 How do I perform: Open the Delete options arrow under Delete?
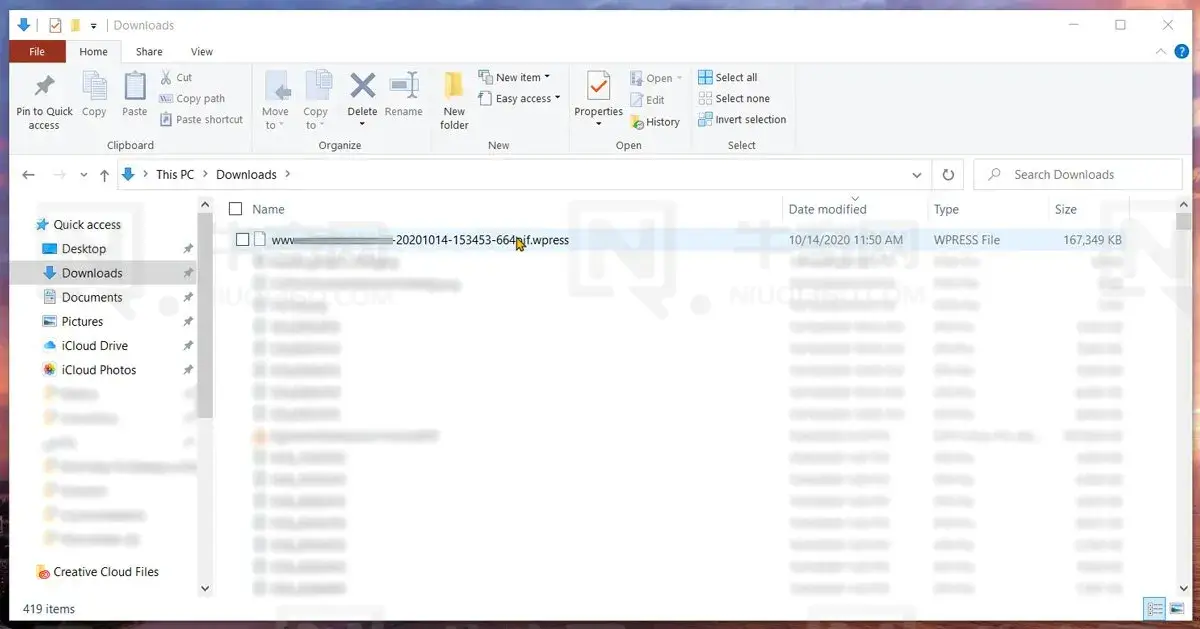tap(362, 125)
